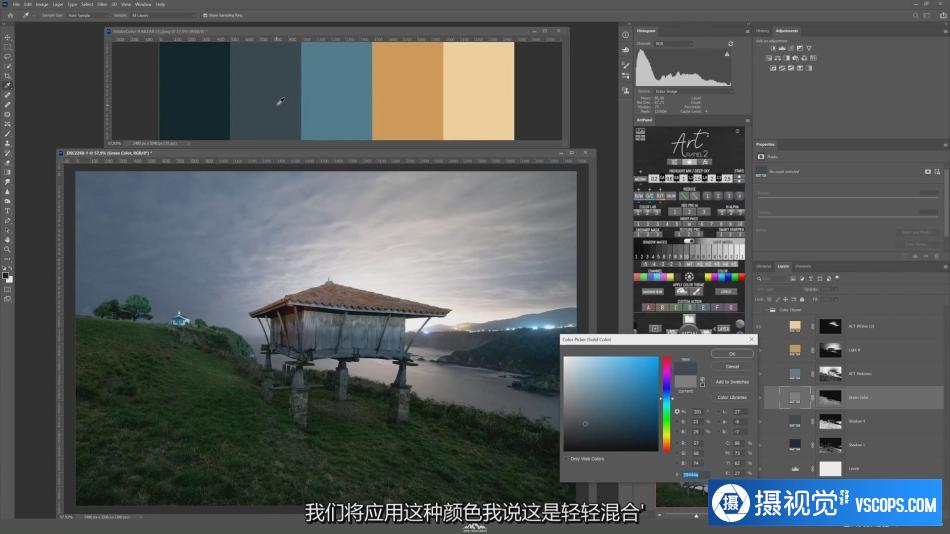Open the search icon at top right

(915, 15)
